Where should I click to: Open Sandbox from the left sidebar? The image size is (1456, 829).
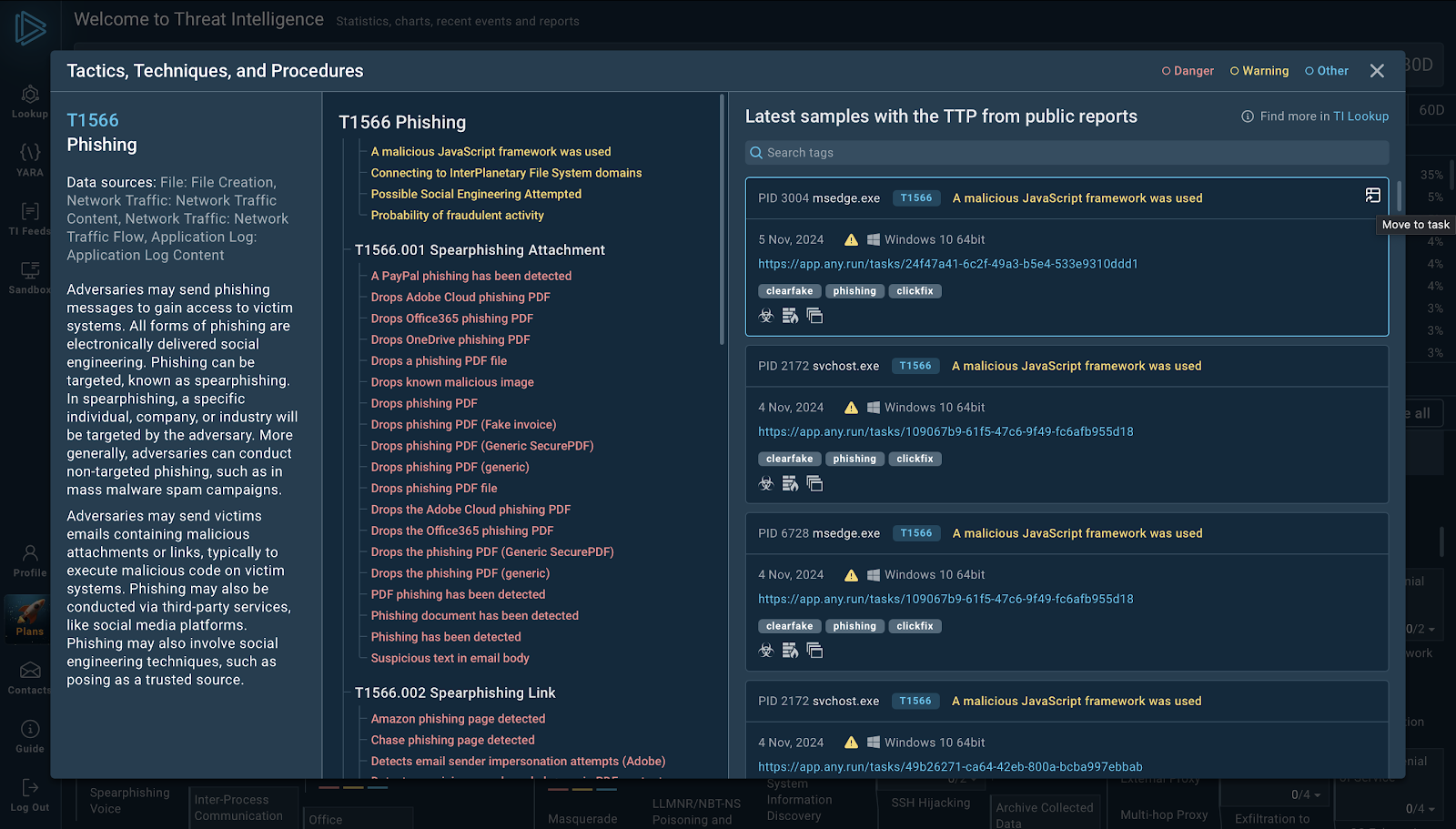pos(29,278)
